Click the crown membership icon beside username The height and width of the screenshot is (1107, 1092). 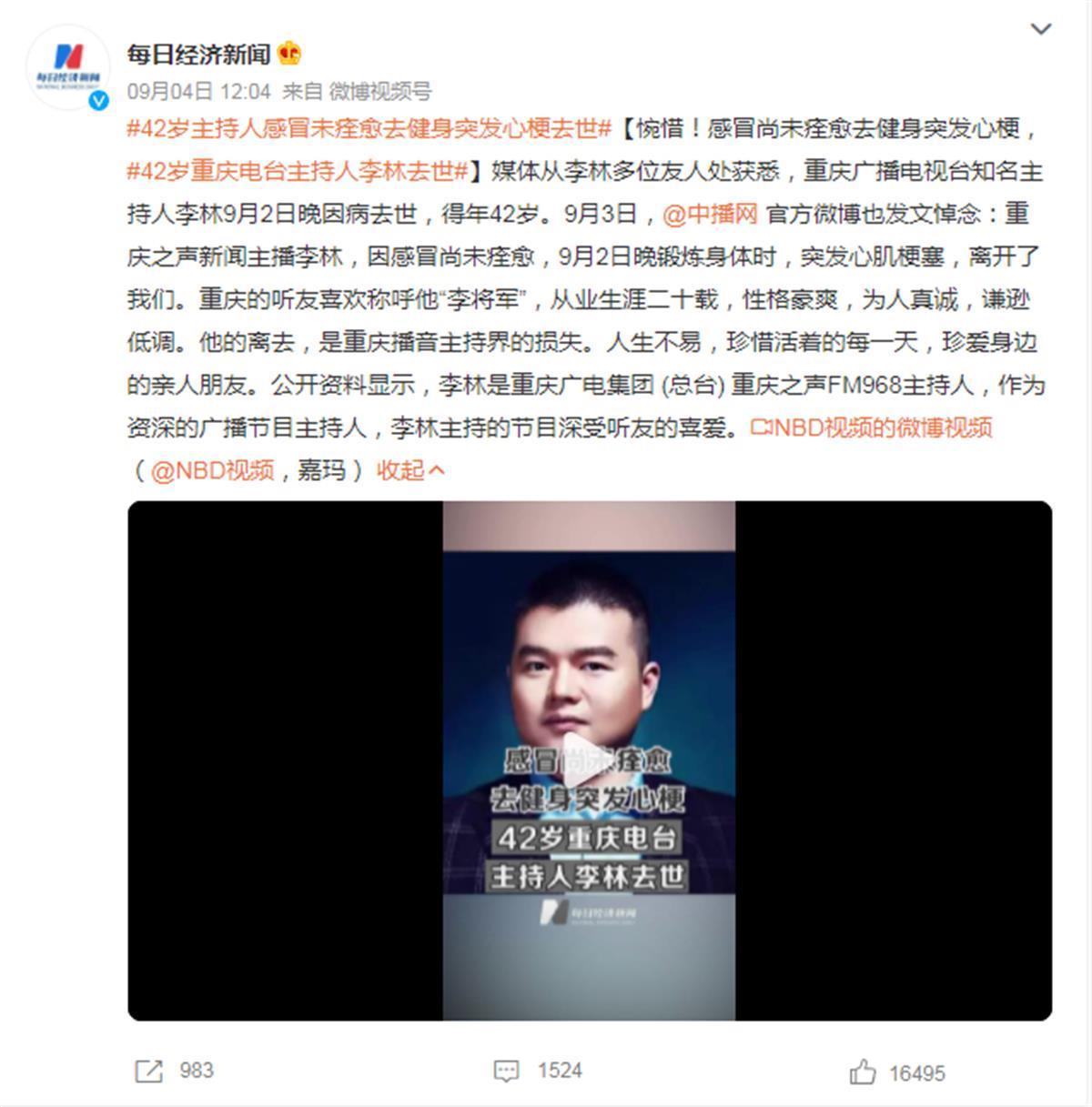[x=288, y=54]
